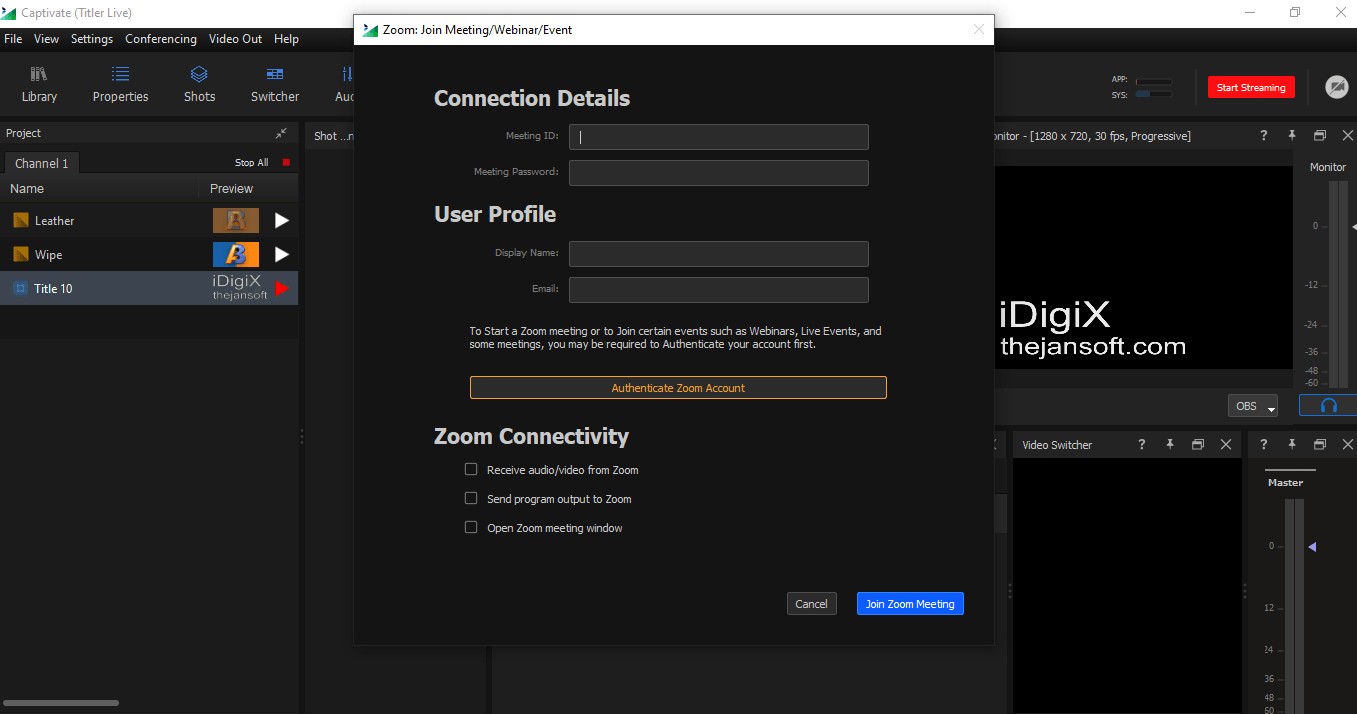
Task: Click the Preview column header
Action: [x=231, y=189]
